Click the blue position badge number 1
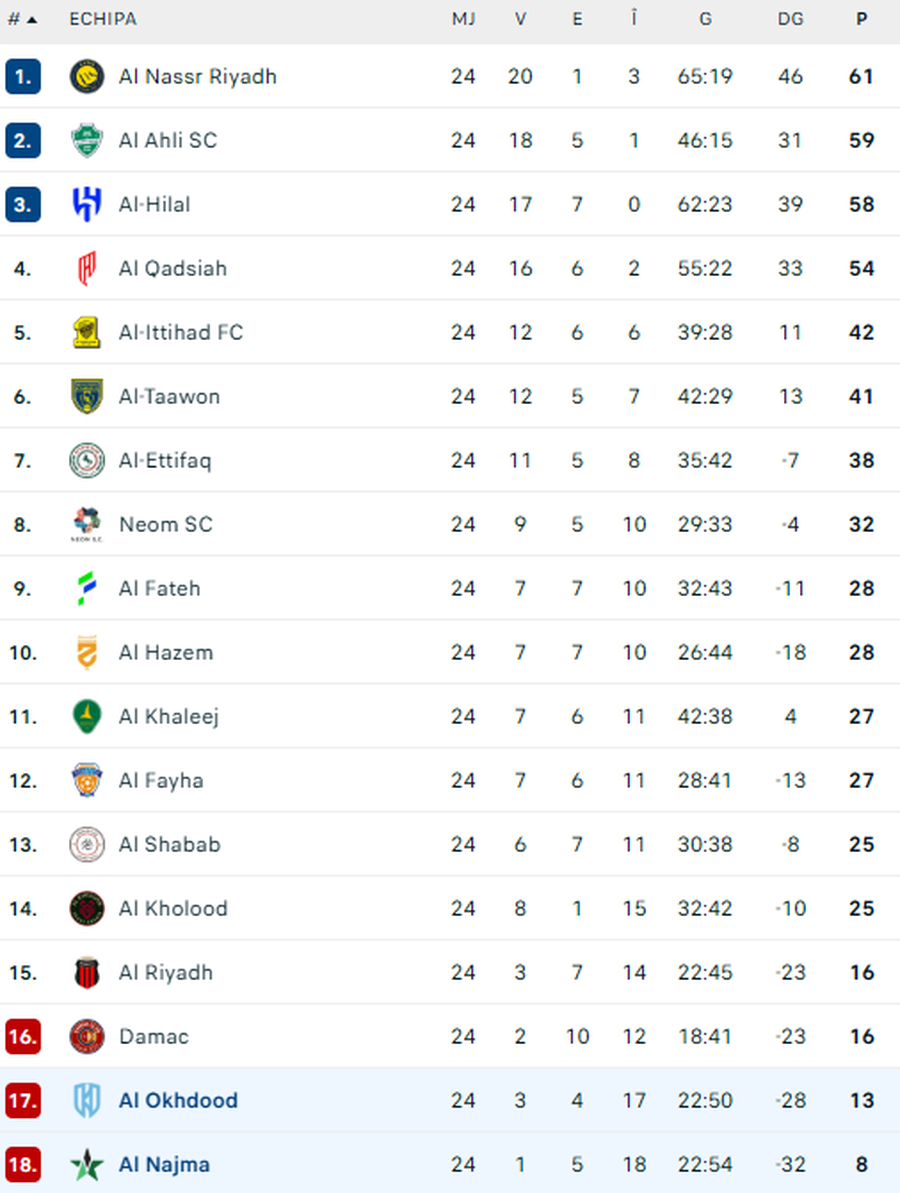Viewport: 900px width, 1193px height. tap(22, 77)
